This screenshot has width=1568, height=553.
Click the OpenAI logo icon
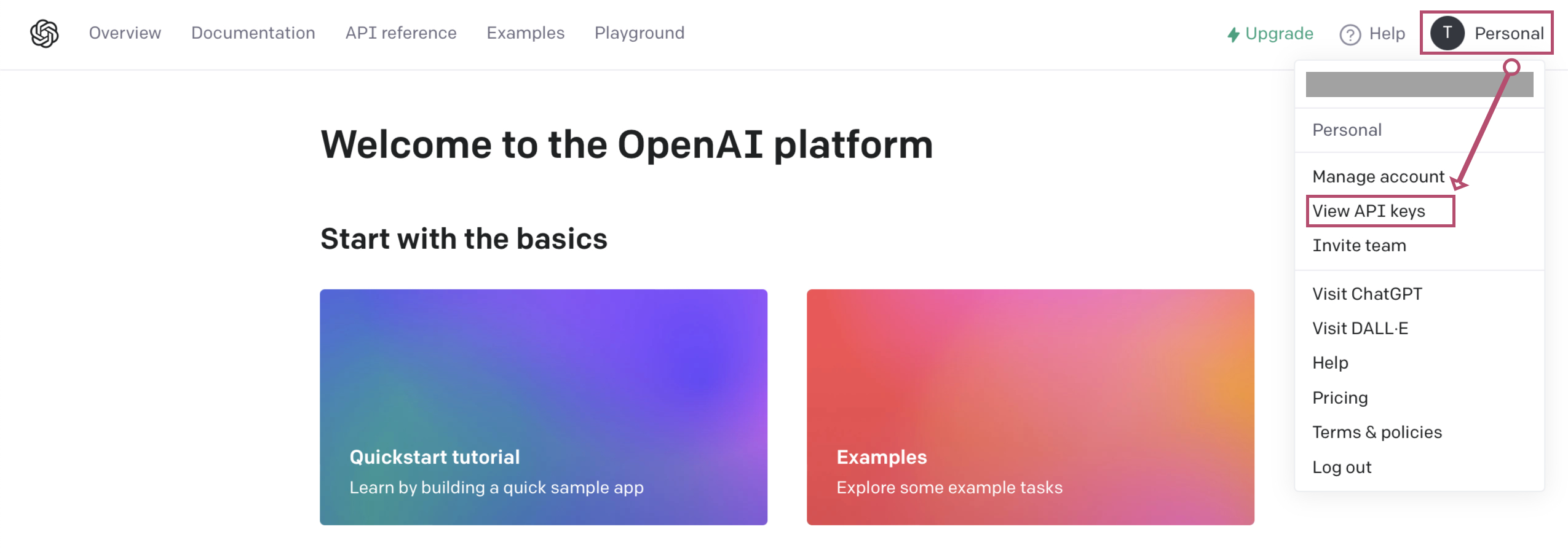click(x=44, y=33)
